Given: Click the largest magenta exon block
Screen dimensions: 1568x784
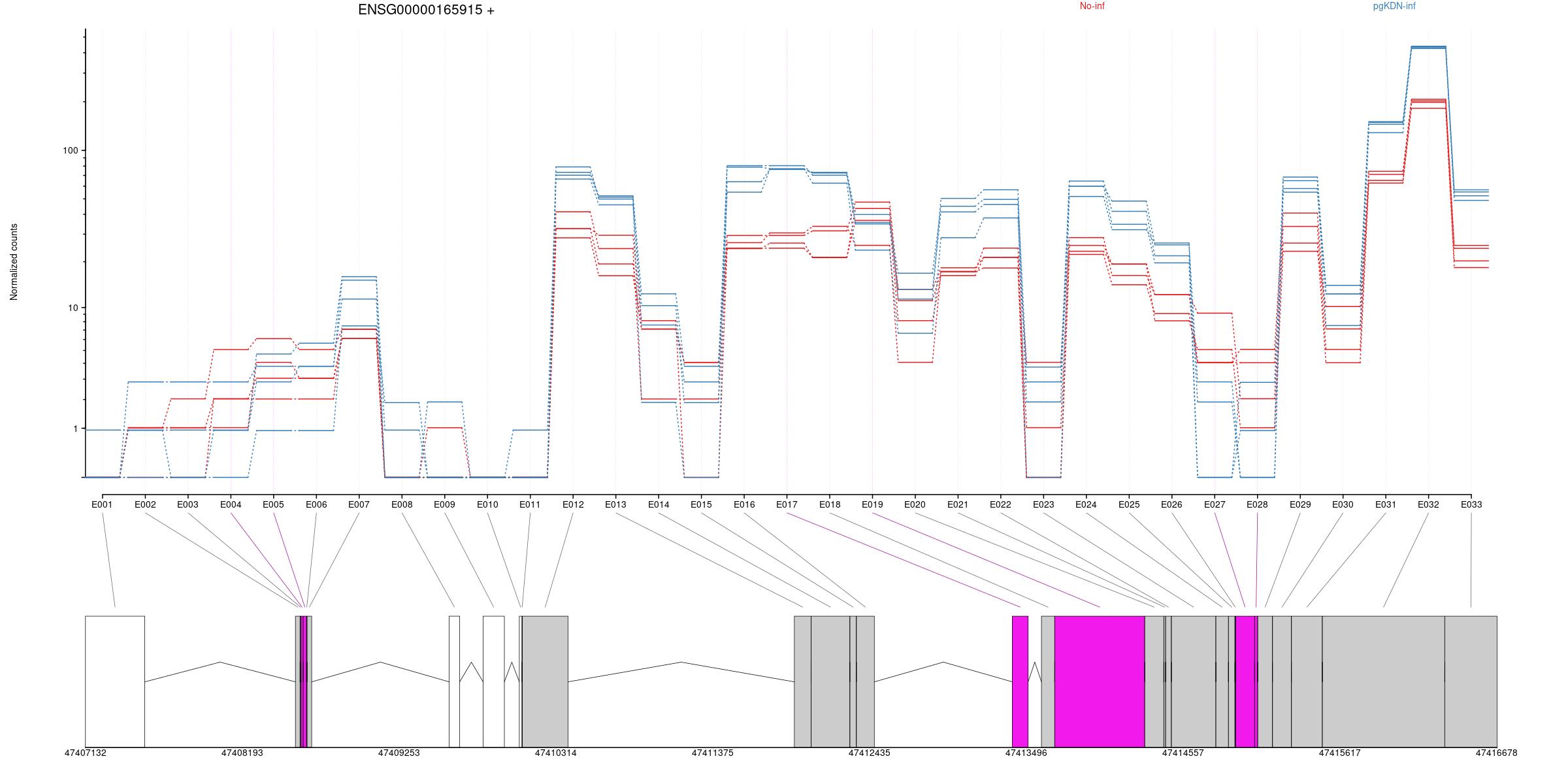Looking at the screenshot, I should (x=1099, y=681).
